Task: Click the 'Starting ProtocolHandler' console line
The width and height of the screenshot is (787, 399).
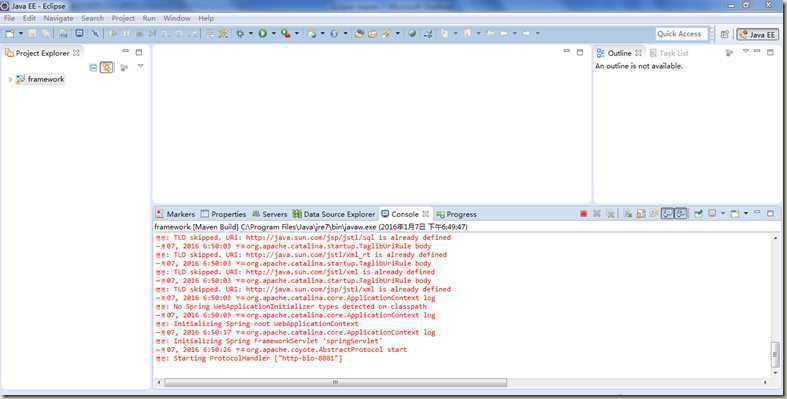Action: [x=249, y=358]
